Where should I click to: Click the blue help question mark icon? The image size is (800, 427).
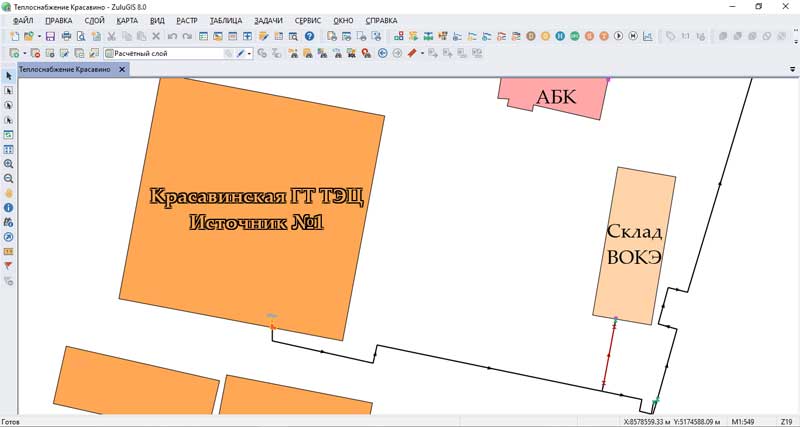coord(310,37)
